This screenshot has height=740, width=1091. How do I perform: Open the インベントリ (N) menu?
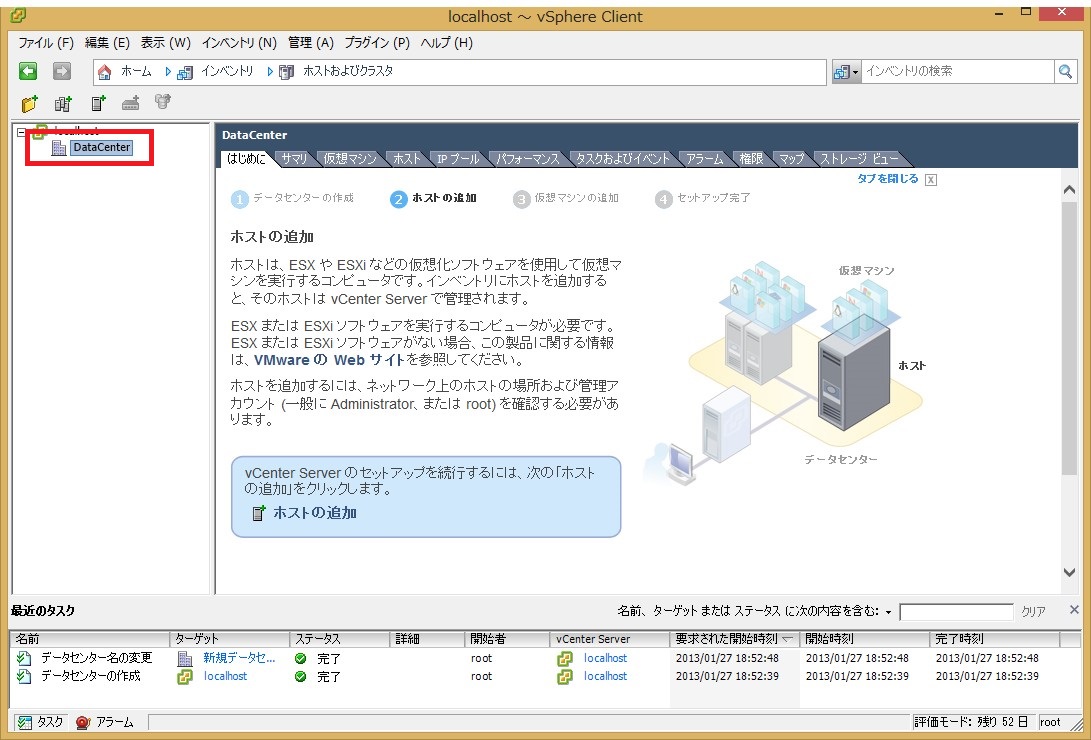(239, 42)
